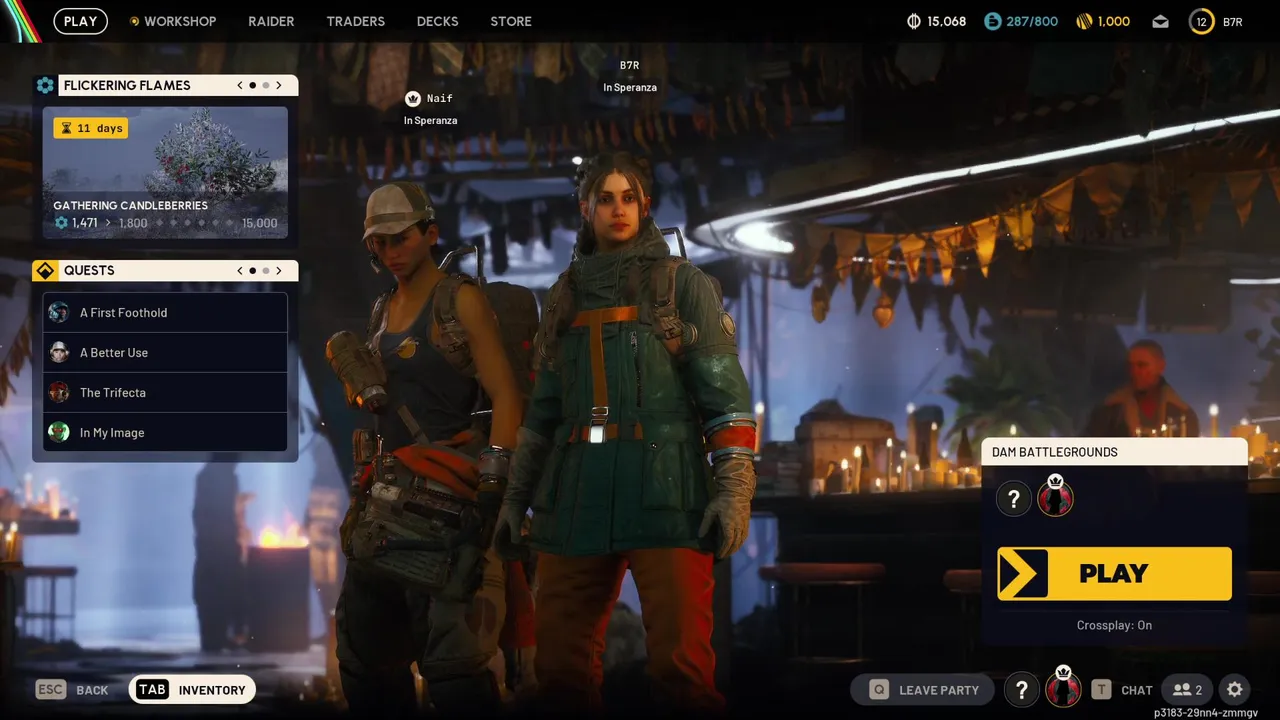The image size is (1280, 720).
Task: Switch to the RAIDER tab
Action: point(271,21)
